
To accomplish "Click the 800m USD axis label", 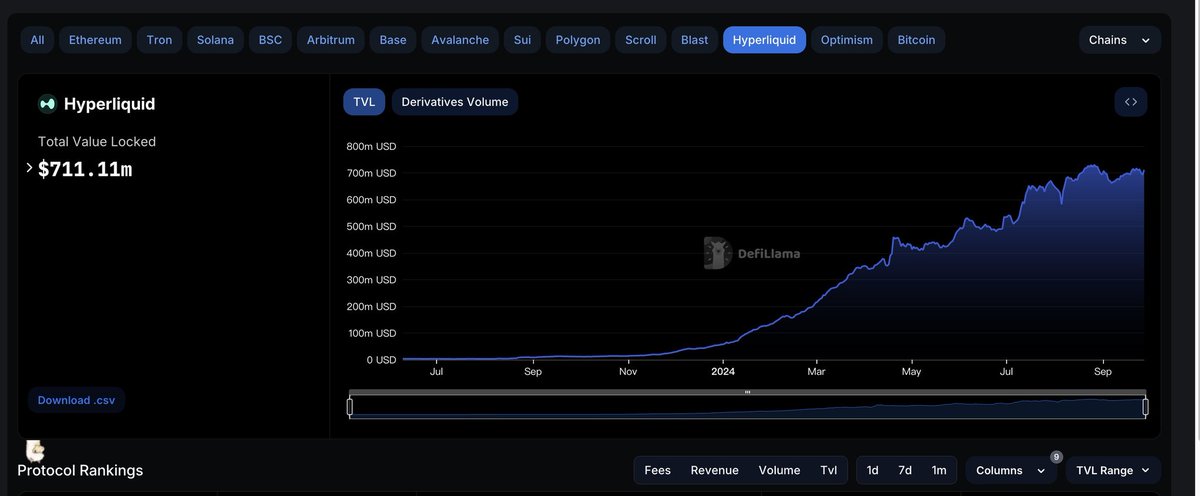I will (371, 146).
